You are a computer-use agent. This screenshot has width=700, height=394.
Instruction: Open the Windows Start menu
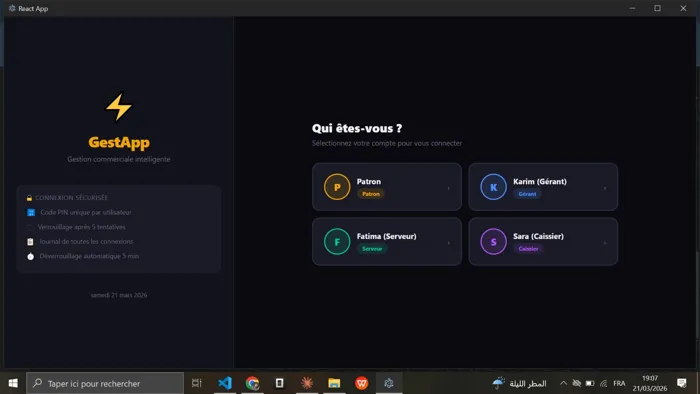coord(13,383)
